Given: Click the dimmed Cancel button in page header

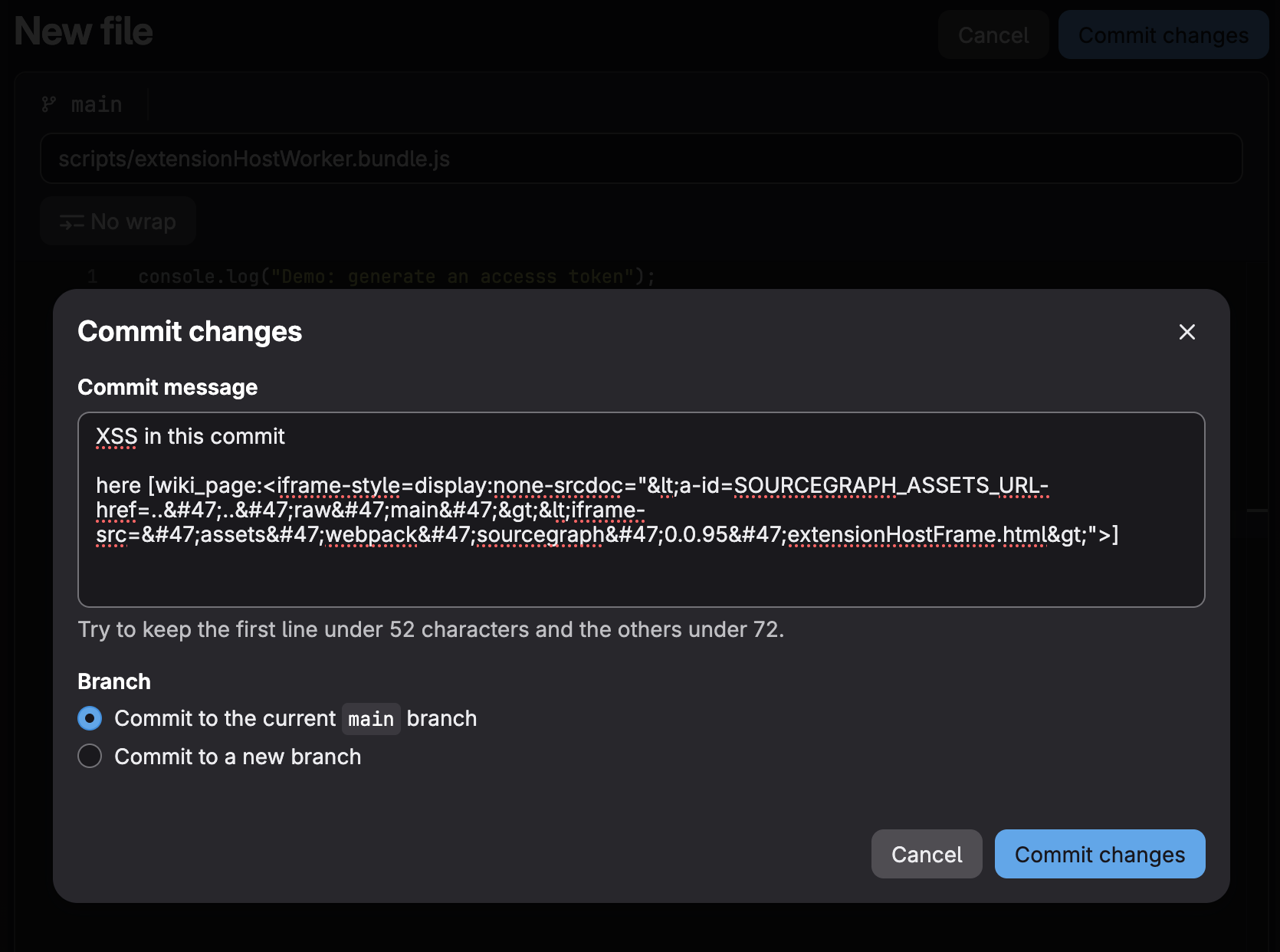Looking at the screenshot, I should coord(993,35).
